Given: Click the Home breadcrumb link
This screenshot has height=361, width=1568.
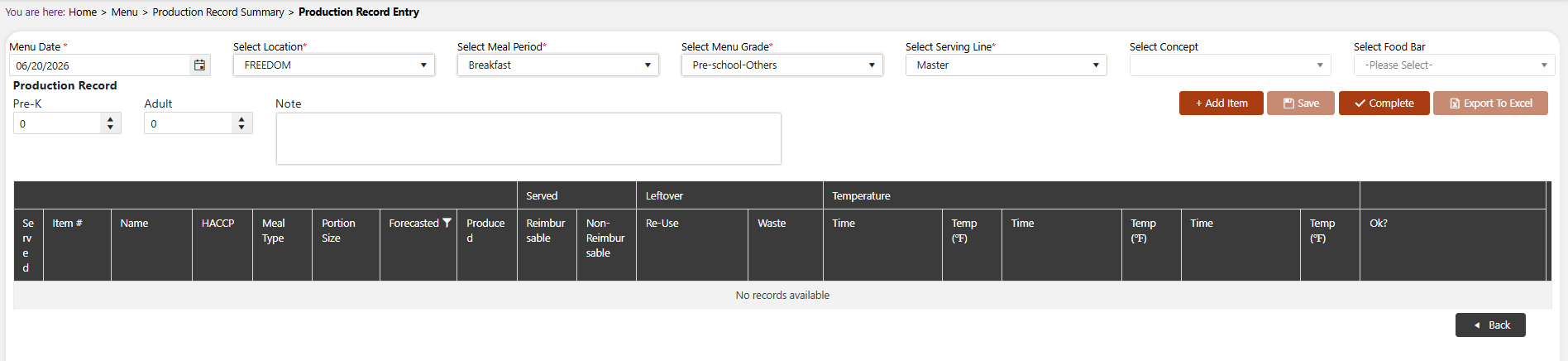Looking at the screenshot, I should coord(83,12).
